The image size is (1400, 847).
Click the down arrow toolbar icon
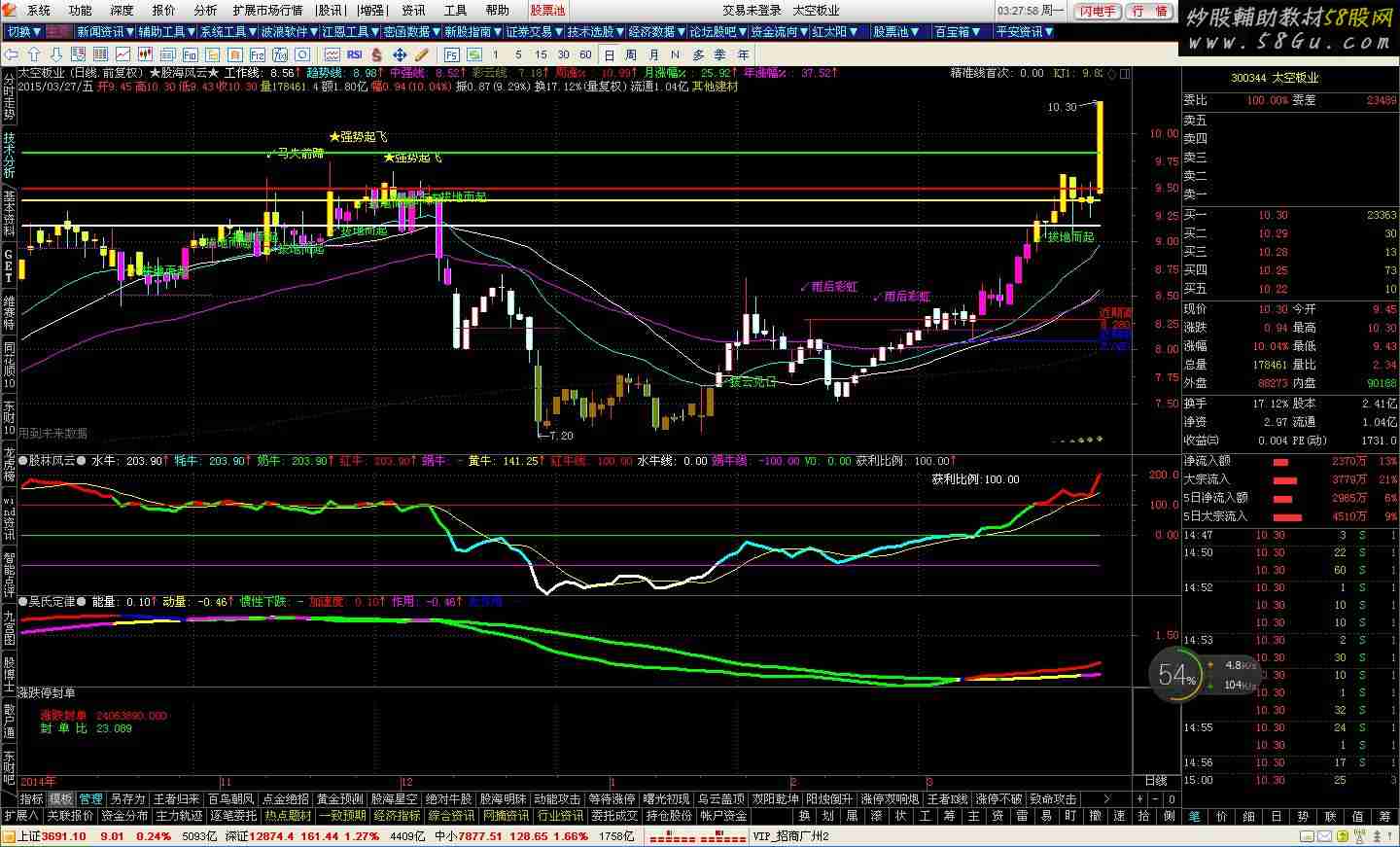(x=56, y=54)
